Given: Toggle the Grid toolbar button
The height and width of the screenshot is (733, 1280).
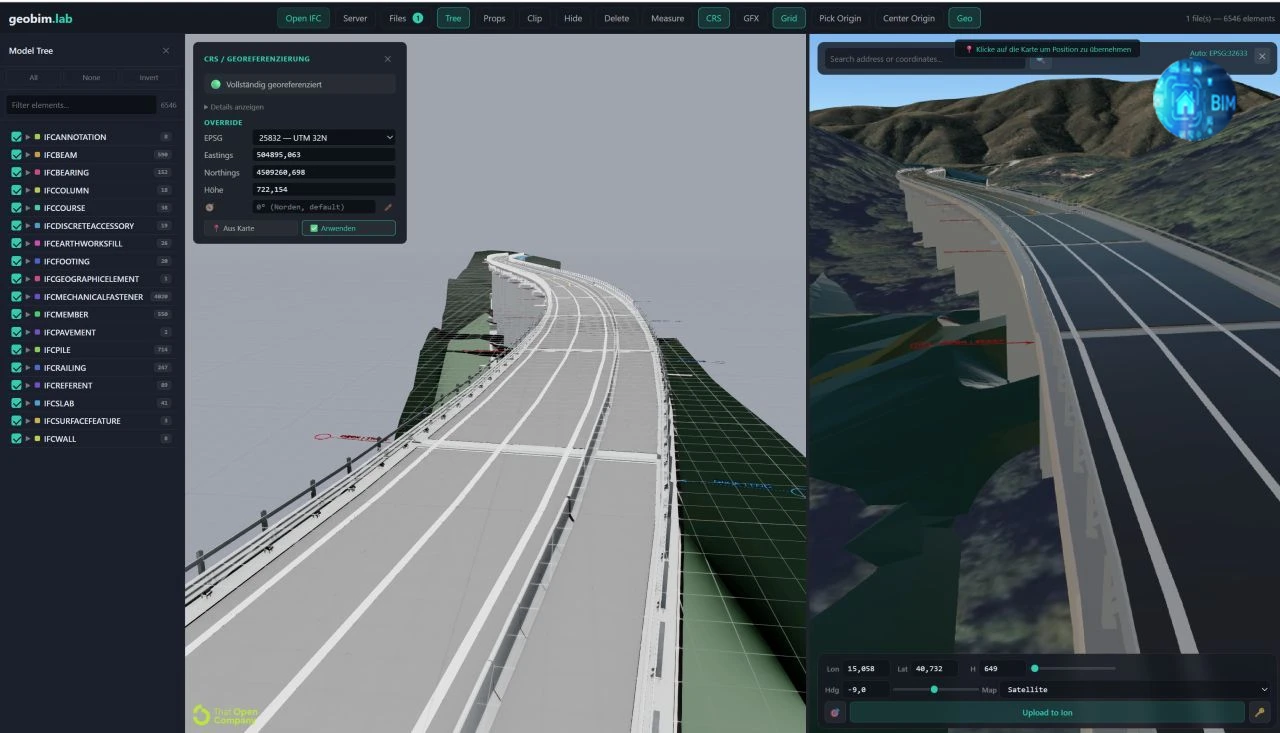Looking at the screenshot, I should (x=789, y=18).
